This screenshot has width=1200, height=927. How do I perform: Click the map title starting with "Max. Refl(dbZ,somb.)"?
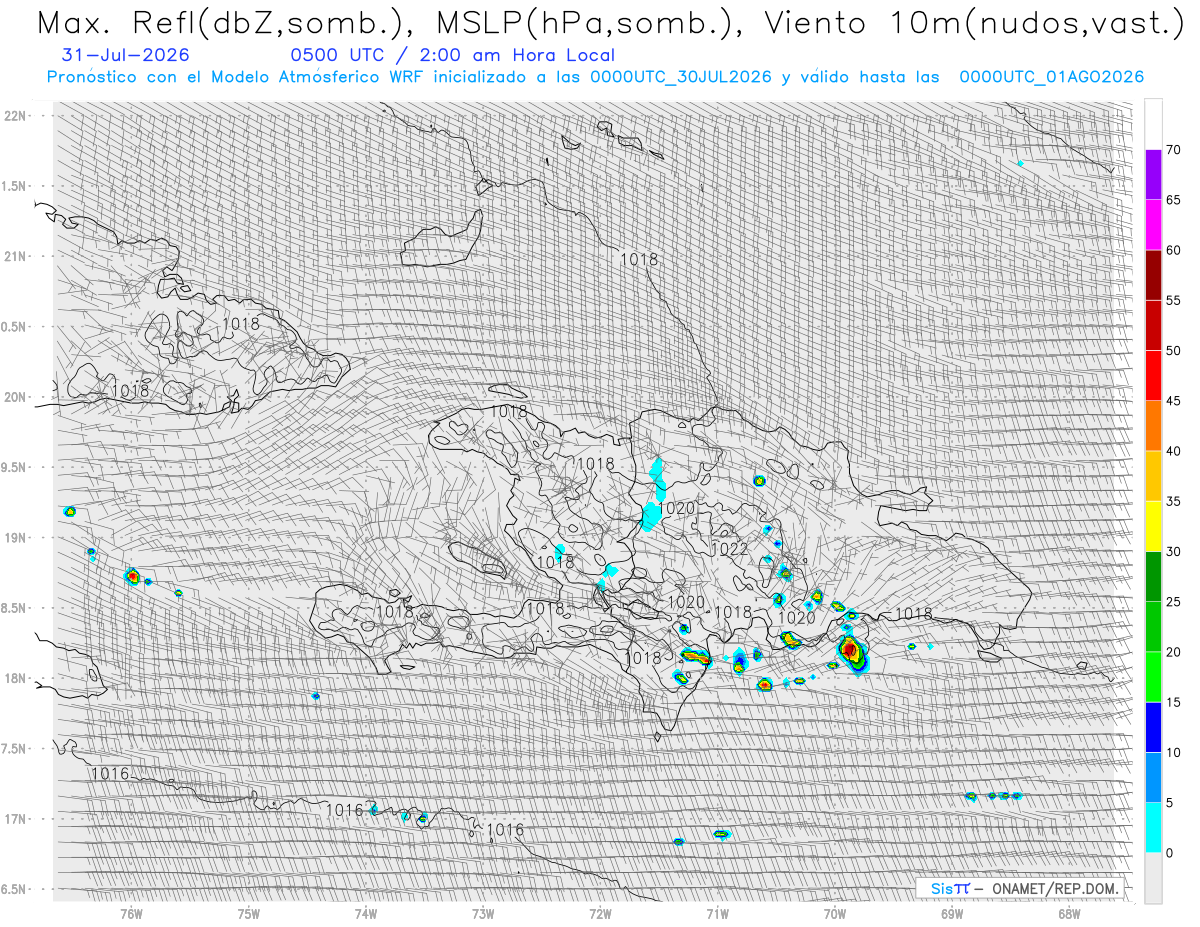pos(610,23)
